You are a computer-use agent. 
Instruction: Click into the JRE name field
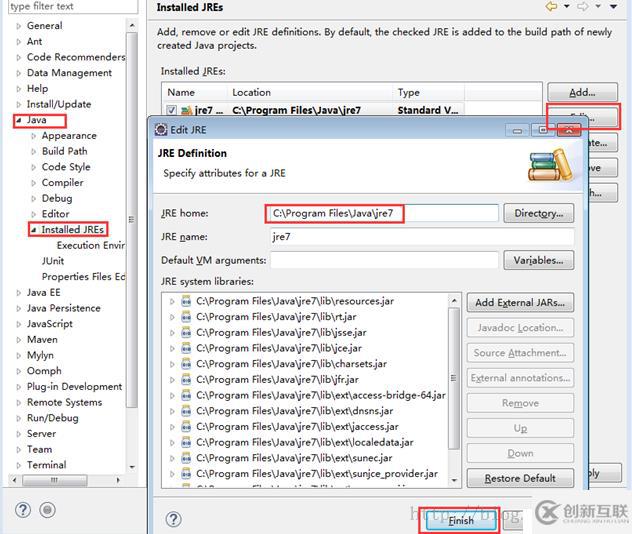422,237
